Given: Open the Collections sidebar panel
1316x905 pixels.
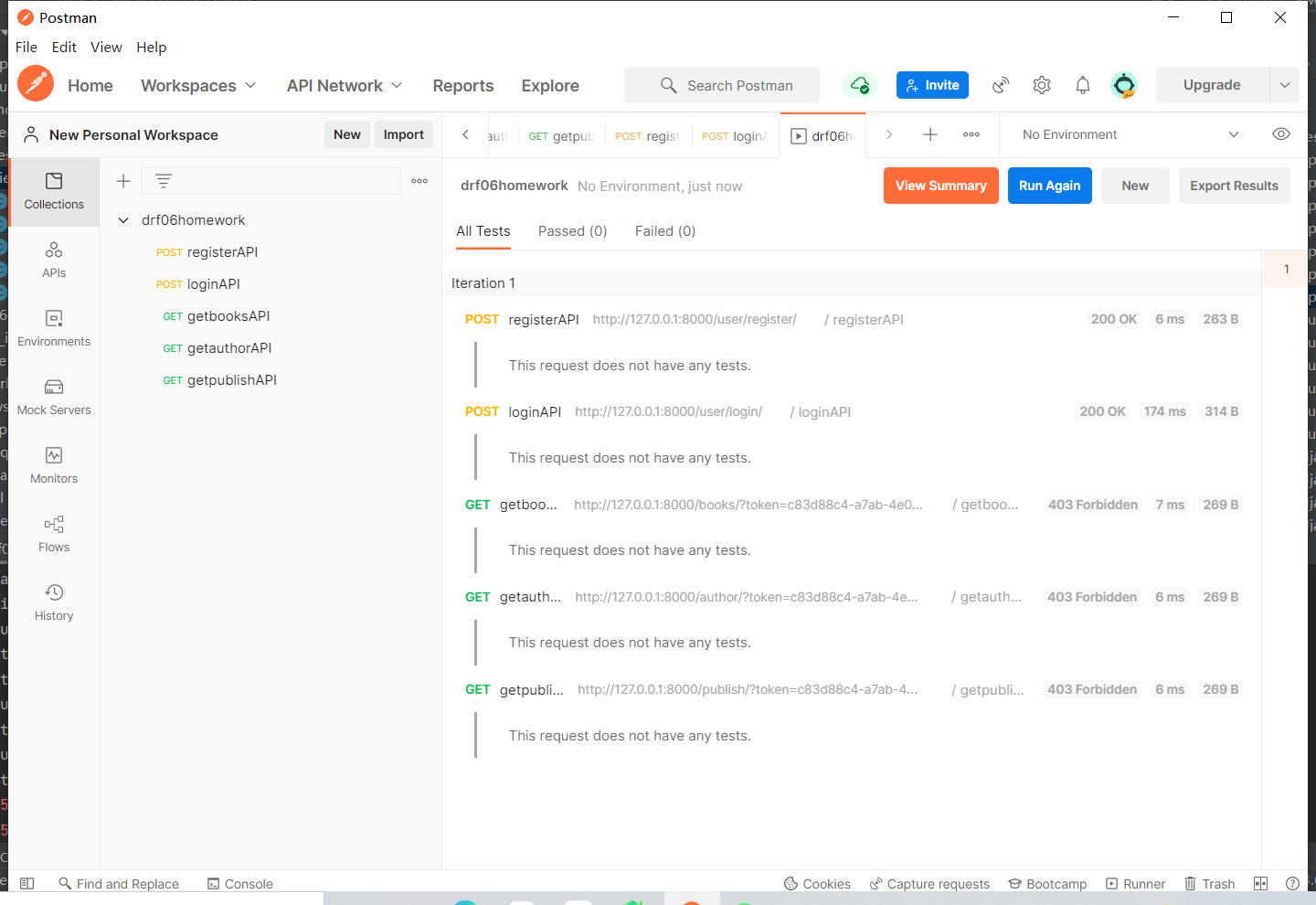Looking at the screenshot, I should (54, 192).
